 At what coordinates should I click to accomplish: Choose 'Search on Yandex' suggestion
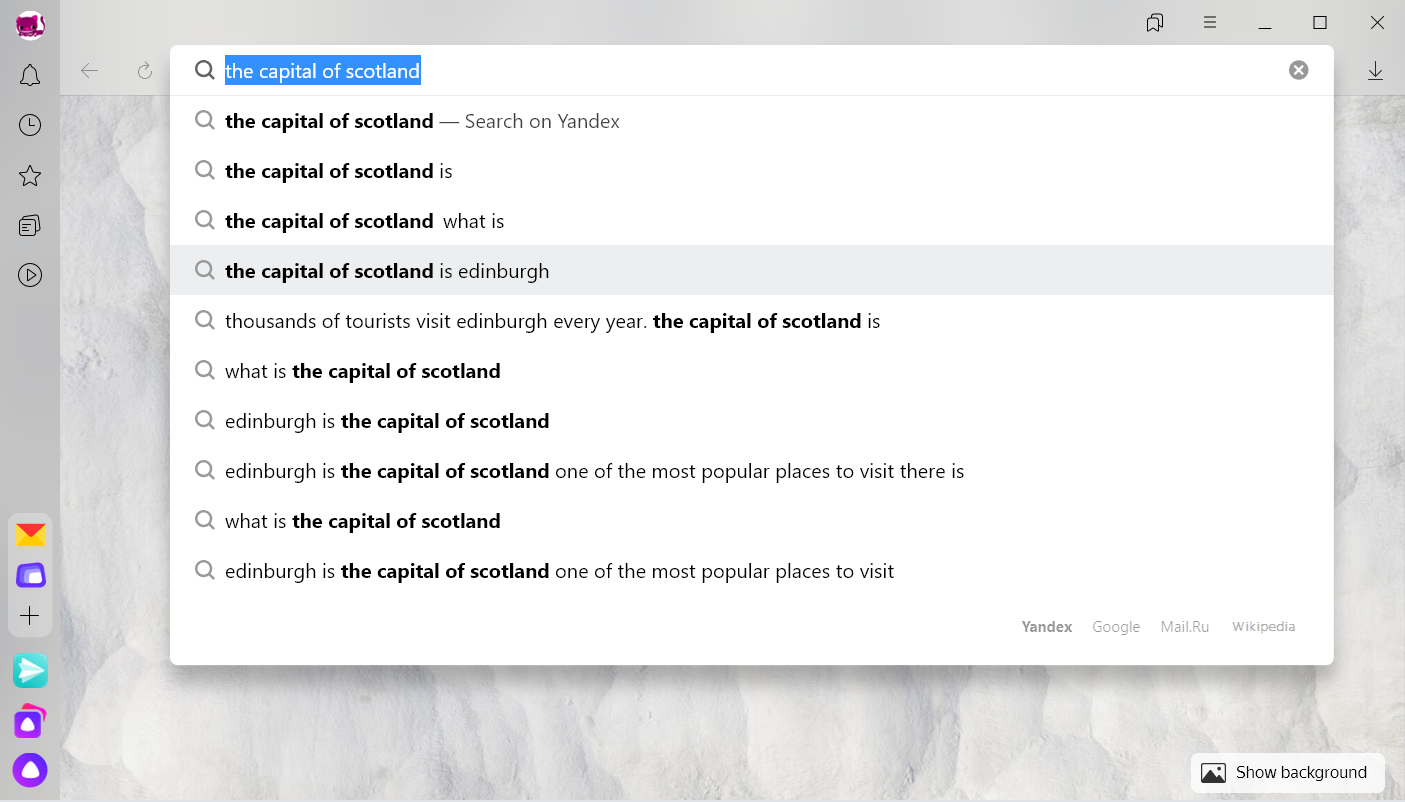pyautogui.click(x=752, y=121)
